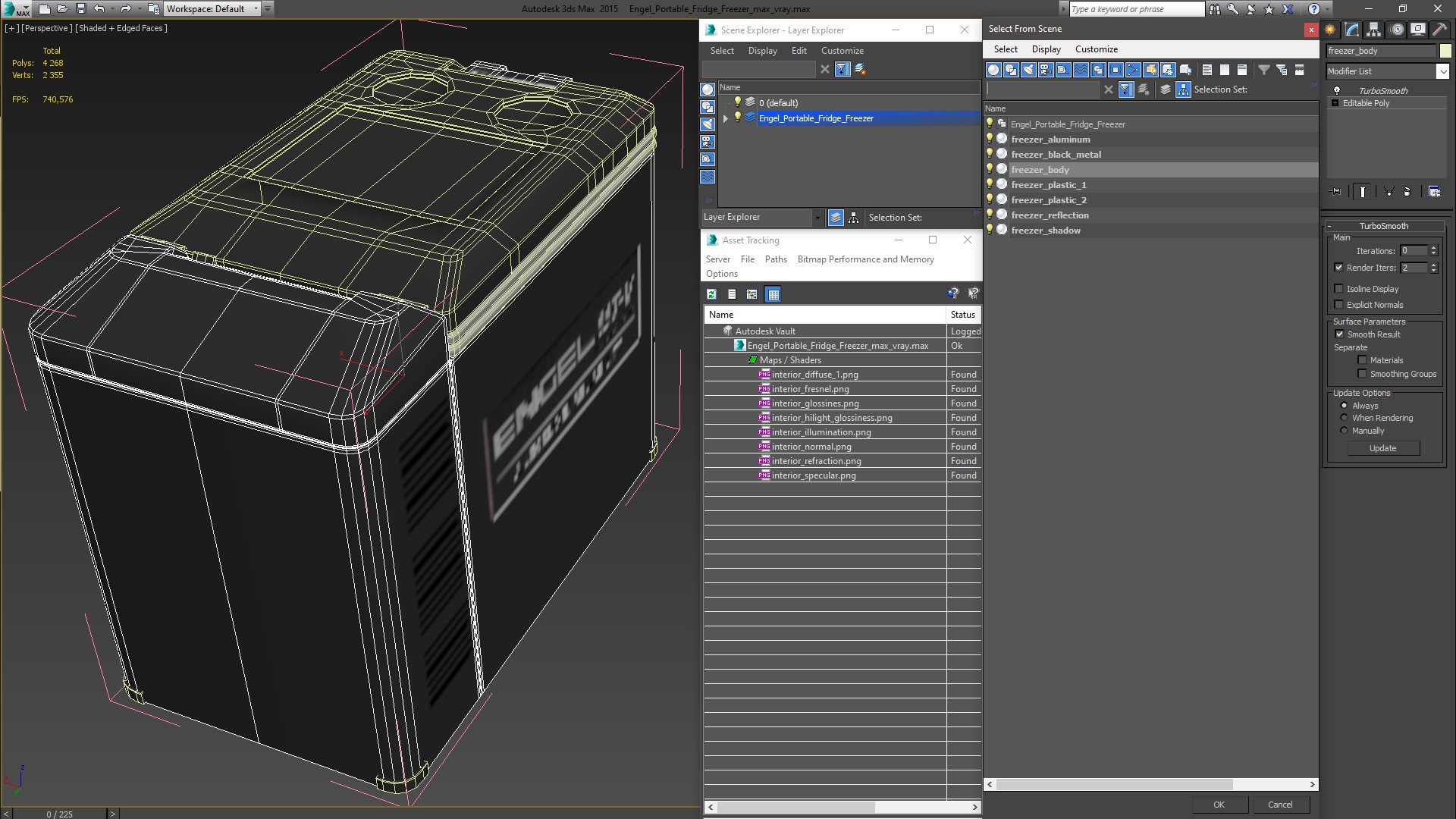Click the freezer_body object name field

[1380, 51]
